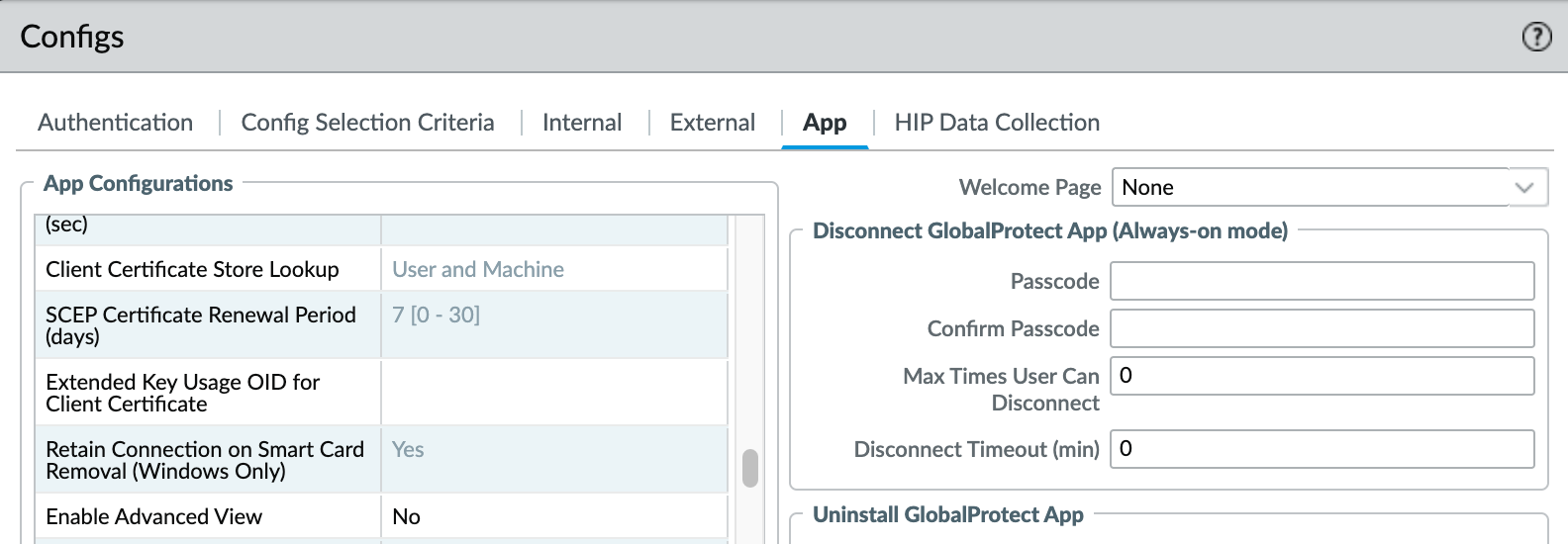Click the Extended Key Usage OID value cell

click(554, 393)
